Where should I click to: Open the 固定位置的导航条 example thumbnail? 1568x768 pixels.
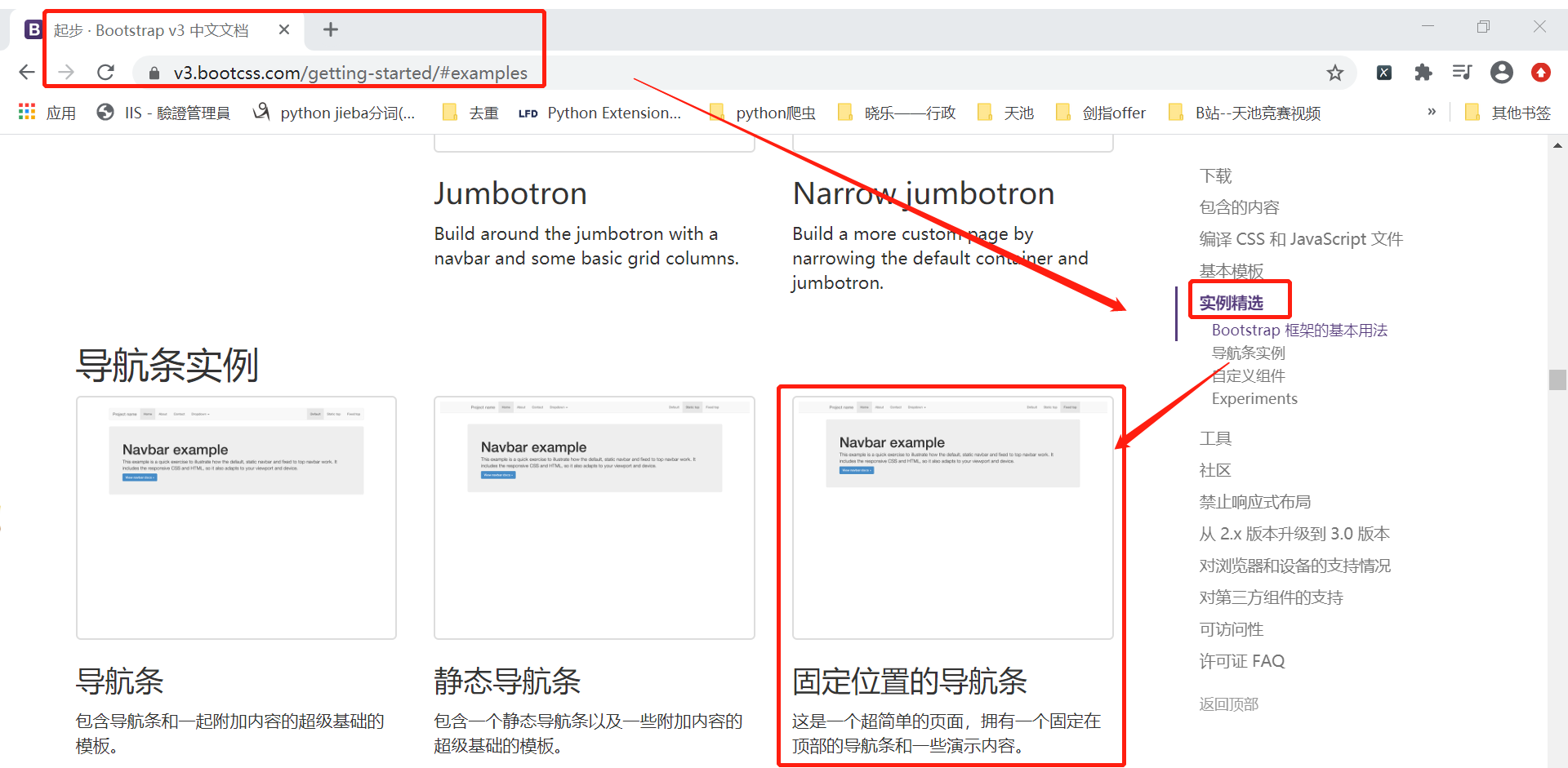click(952, 517)
